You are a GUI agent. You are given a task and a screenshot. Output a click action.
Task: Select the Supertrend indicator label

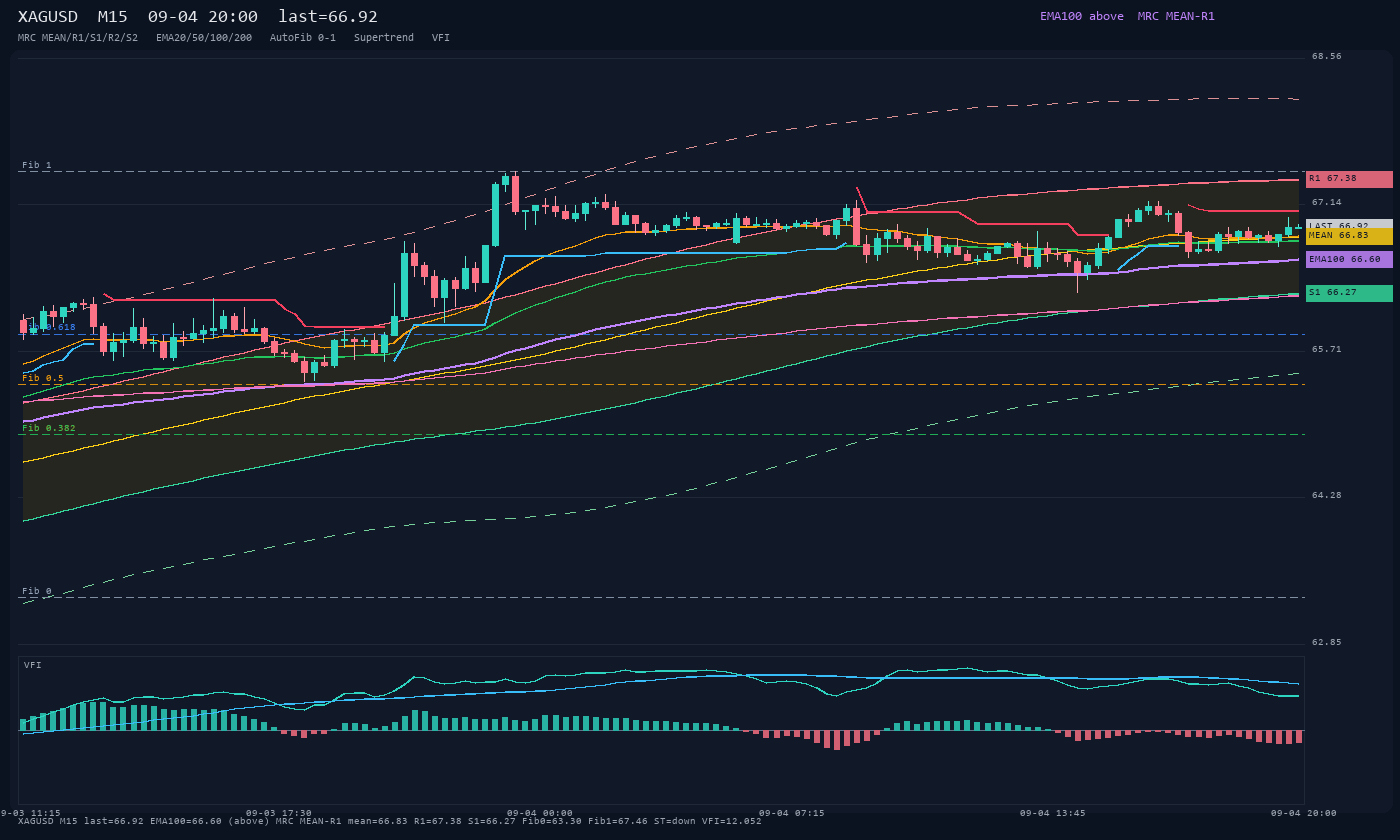tap(384, 38)
